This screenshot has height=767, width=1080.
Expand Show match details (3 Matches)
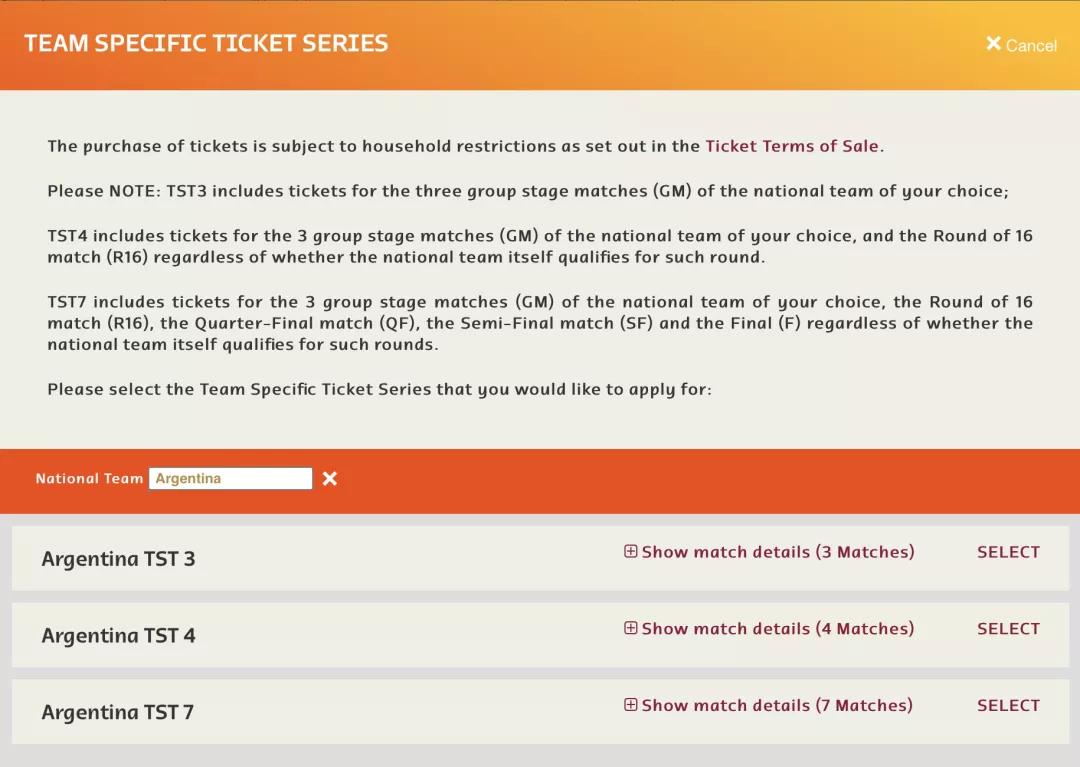778,552
